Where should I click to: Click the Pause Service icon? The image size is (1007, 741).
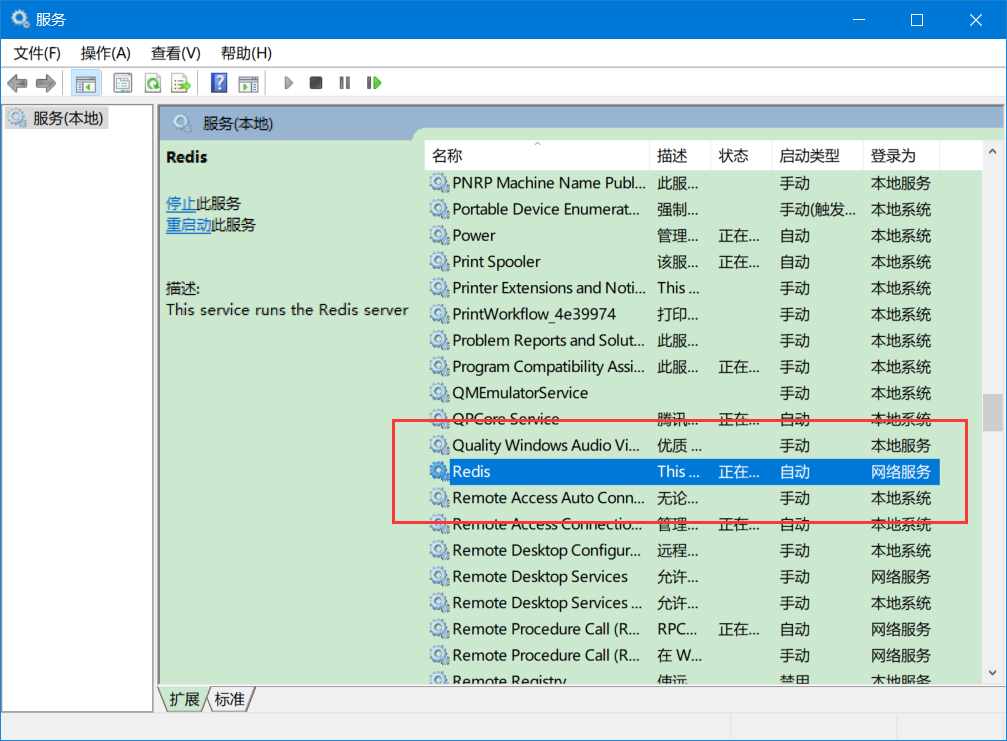[345, 83]
